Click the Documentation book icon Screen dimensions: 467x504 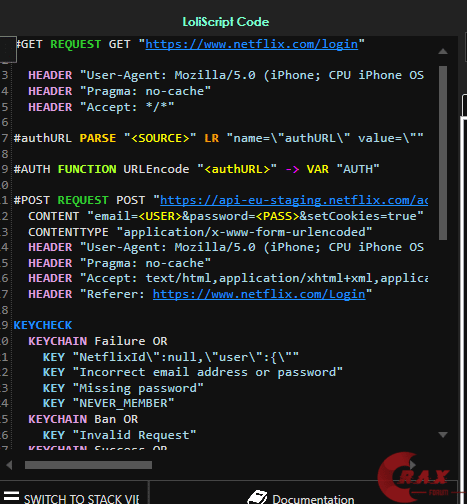[x=257, y=498]
